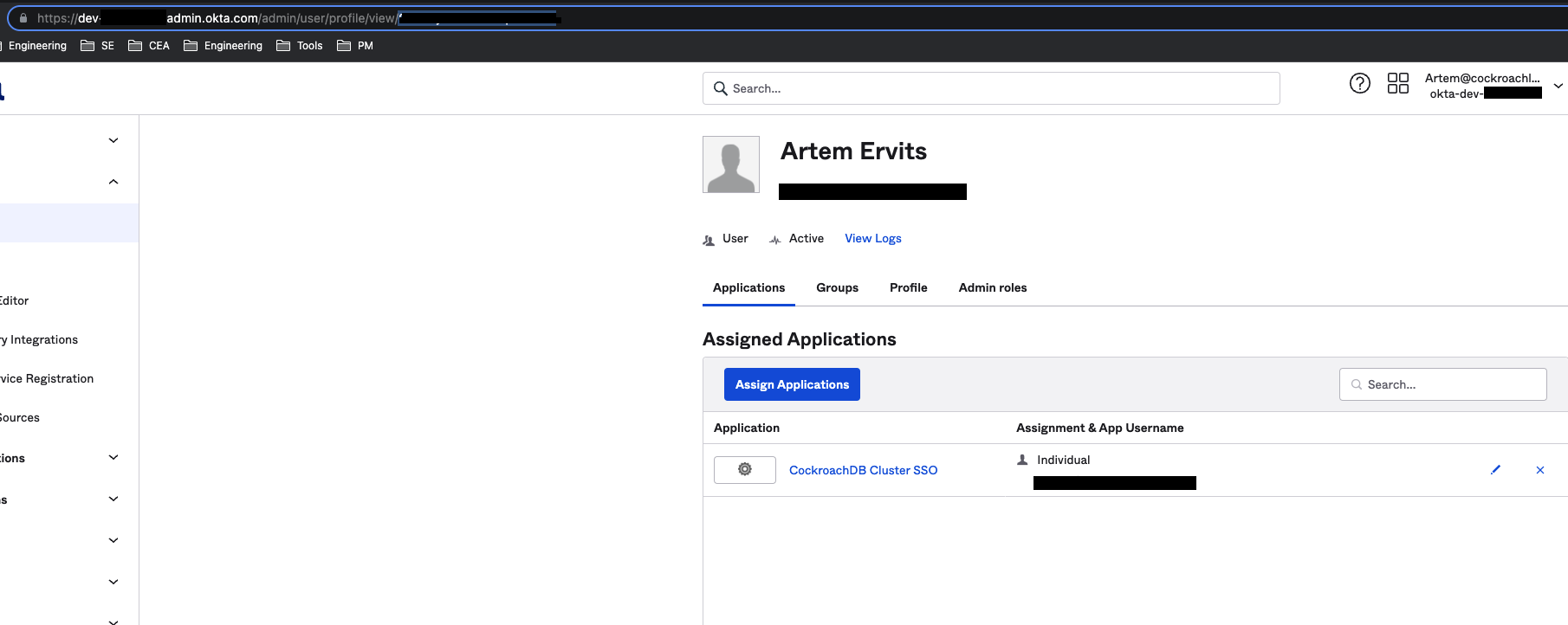The image size is (1568, 625).
Task: Switch to the Profile tab
Action: tap(908, 287)
